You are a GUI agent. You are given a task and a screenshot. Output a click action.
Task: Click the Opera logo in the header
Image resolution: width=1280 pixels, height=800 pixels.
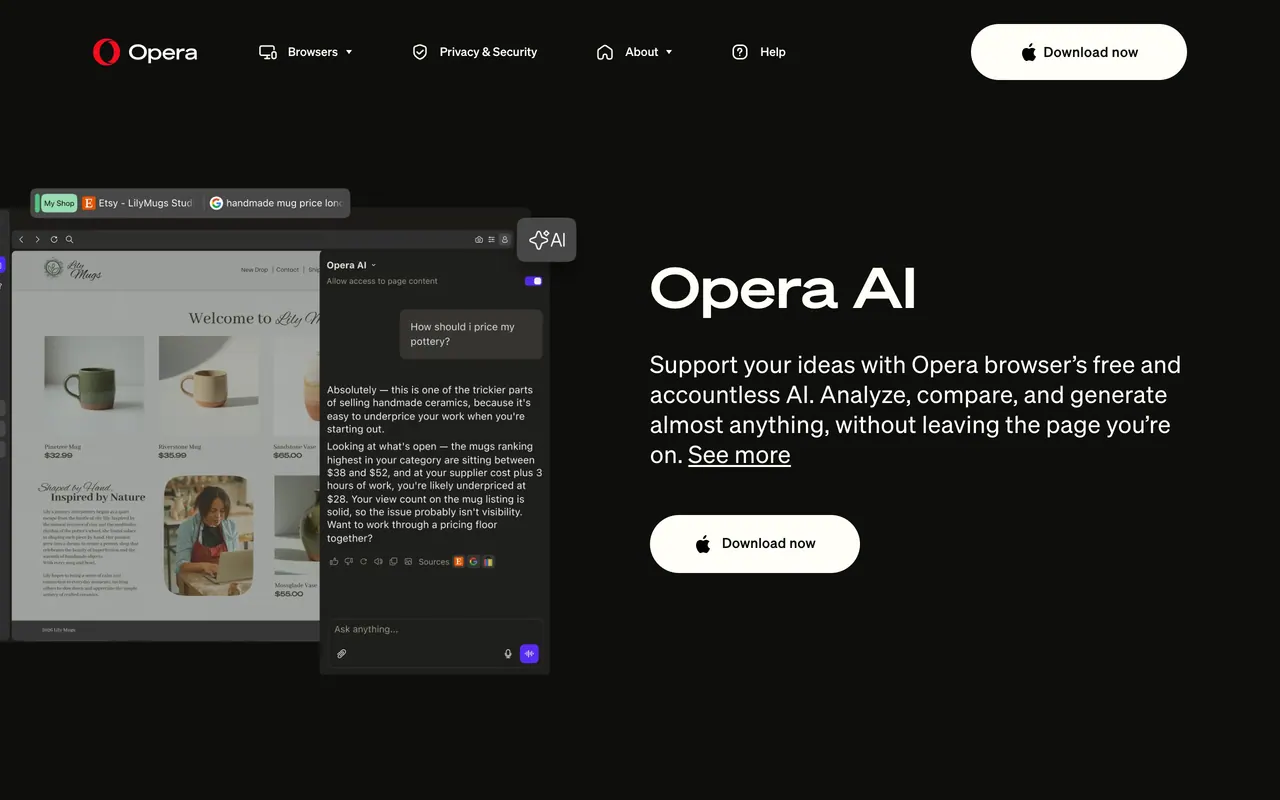pos(145,52)
